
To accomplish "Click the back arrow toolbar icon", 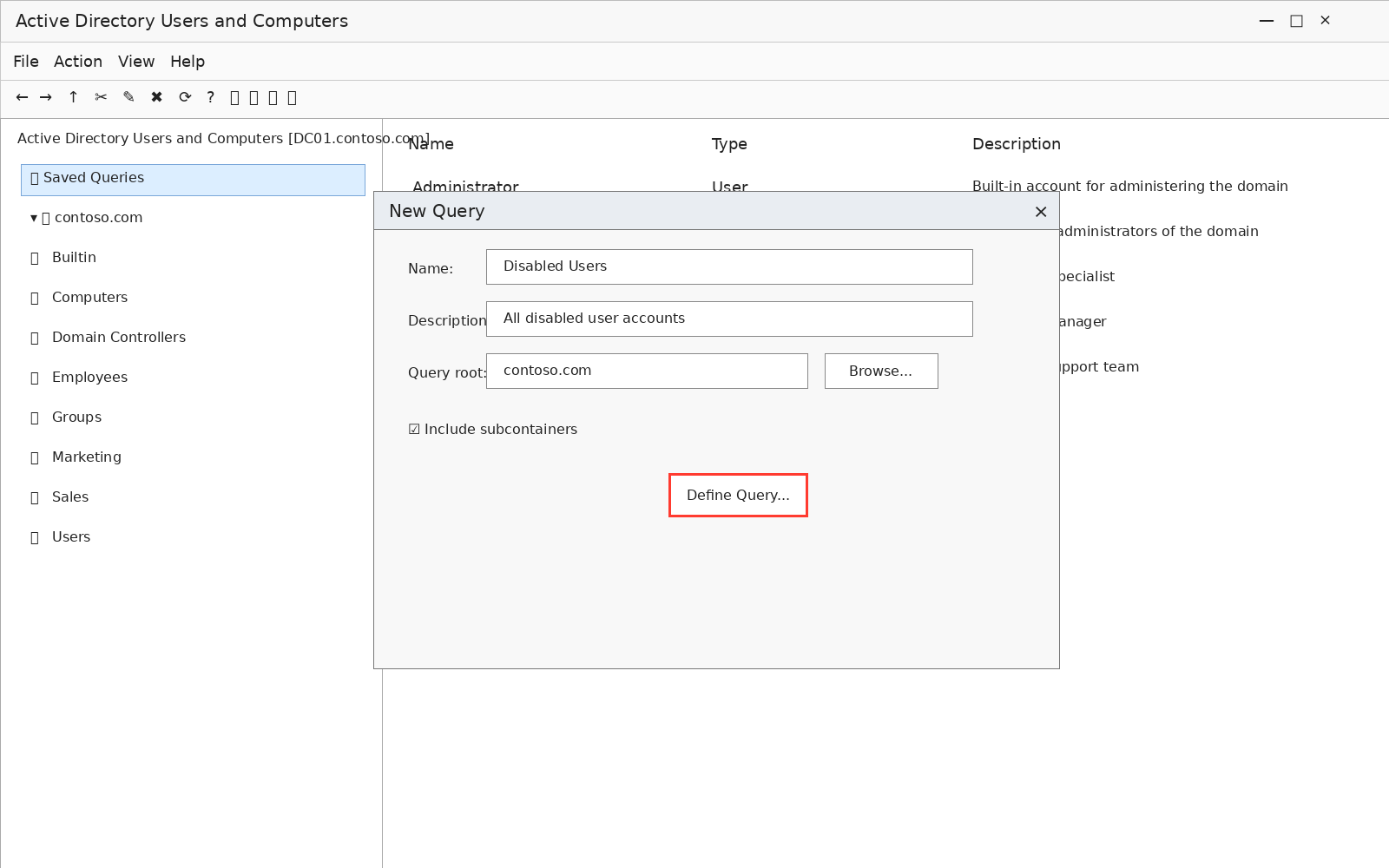I will coord(22,97).
